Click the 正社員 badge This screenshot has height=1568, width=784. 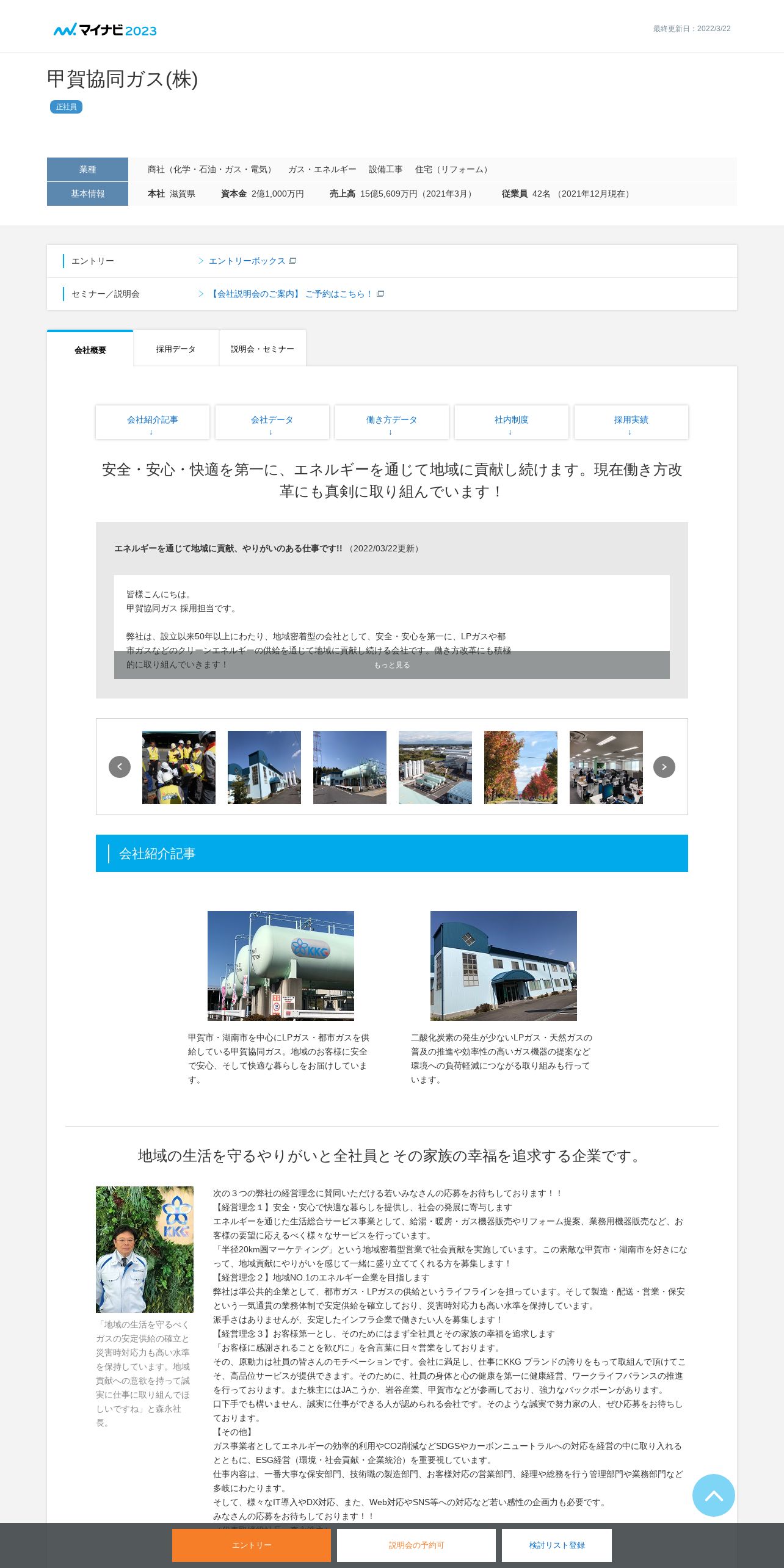tap(66, 107)
